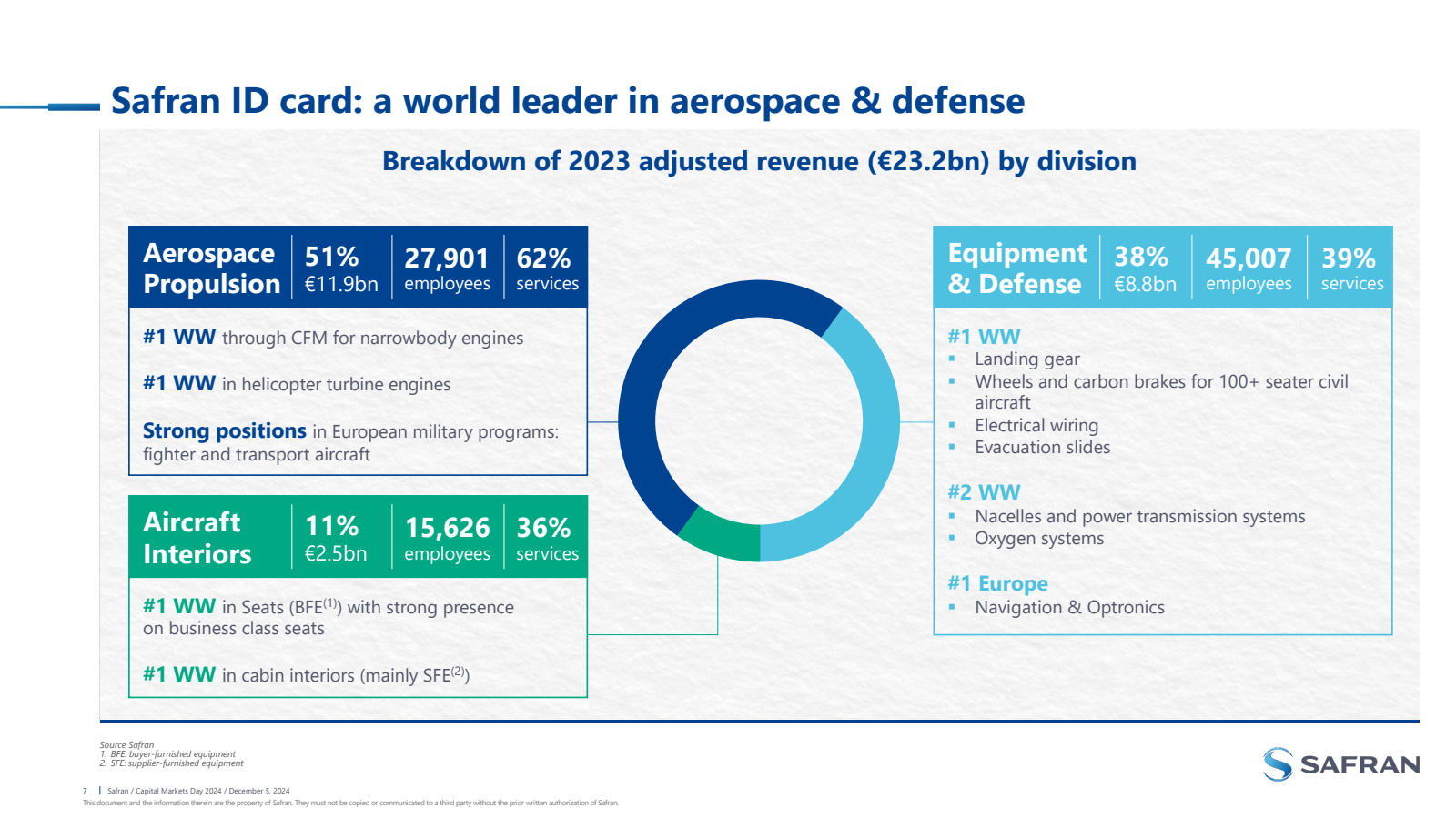Click the '45,007' employees figure

(x=1249, y=258)
